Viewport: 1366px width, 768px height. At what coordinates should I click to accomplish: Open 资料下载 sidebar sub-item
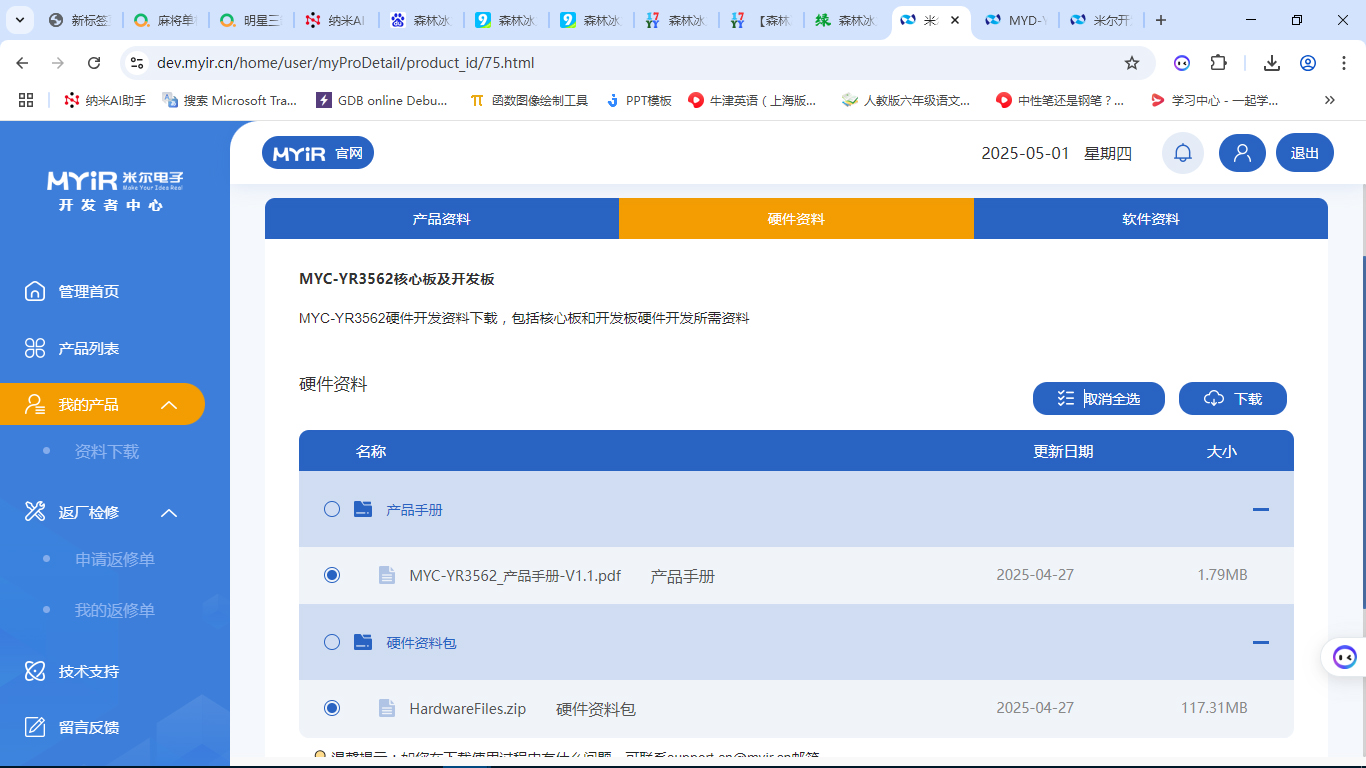pos(107,452)
